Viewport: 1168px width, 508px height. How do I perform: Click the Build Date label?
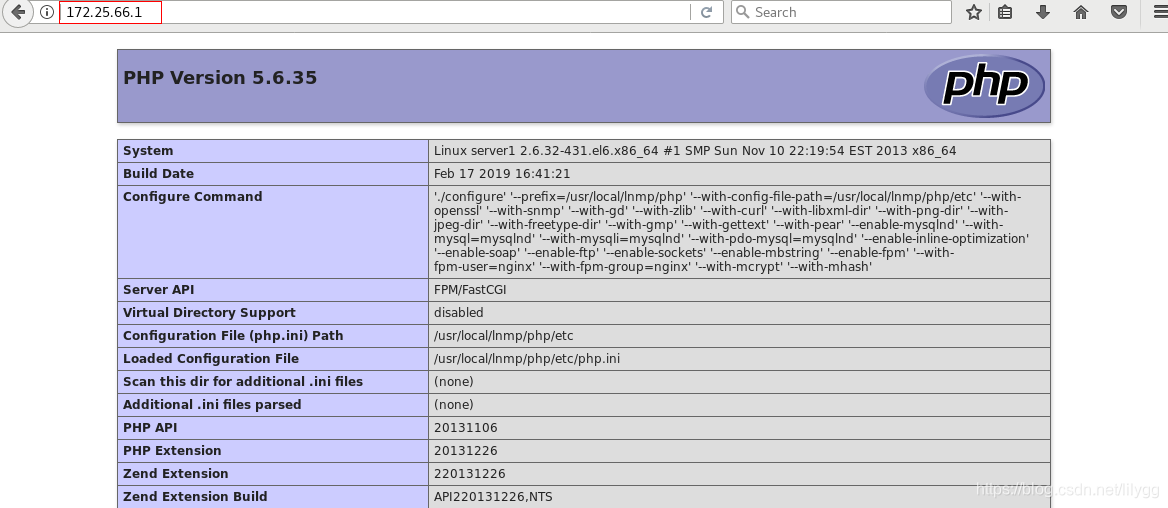click(x=158, y=174)
